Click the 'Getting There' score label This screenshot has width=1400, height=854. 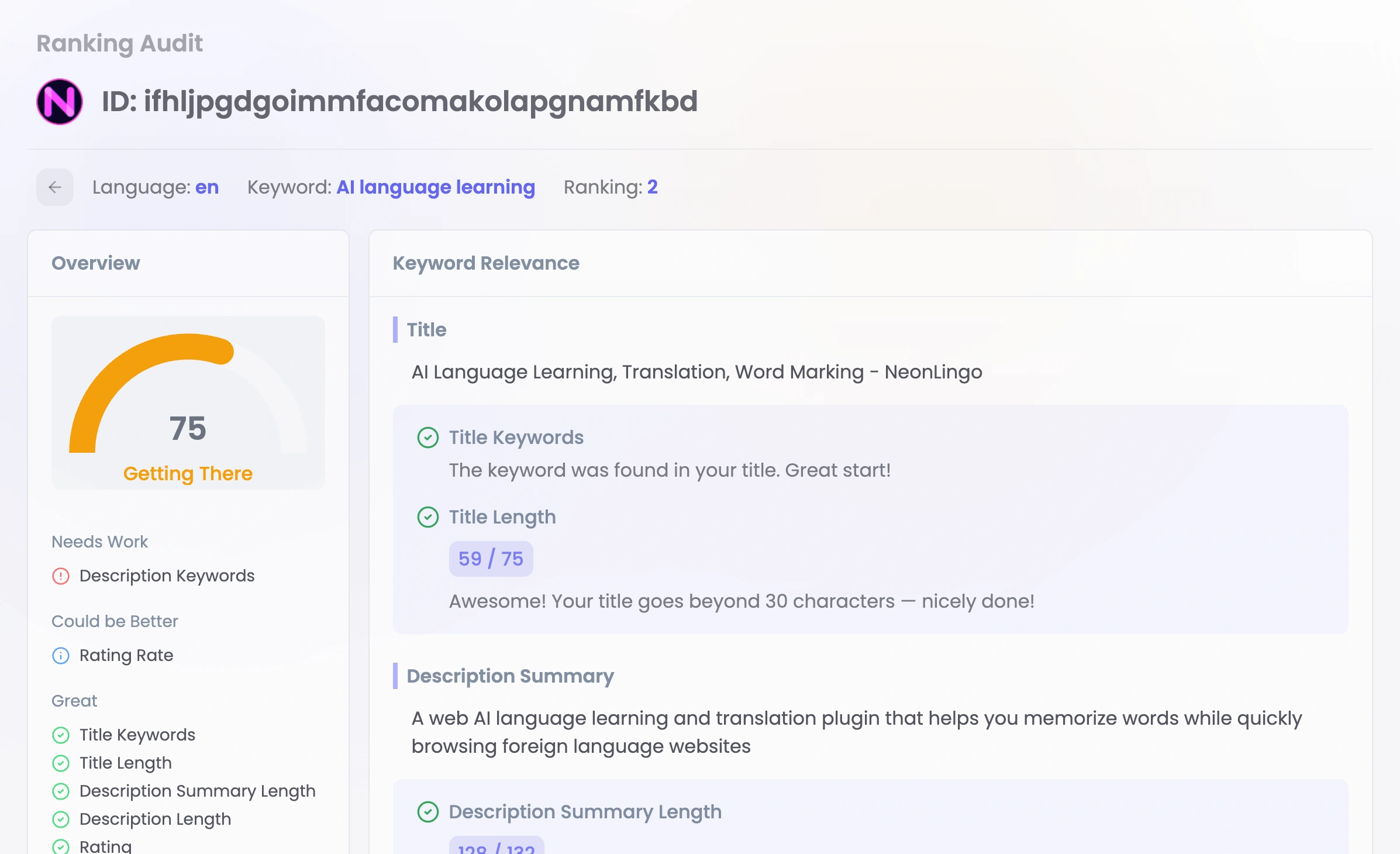point(188,474)
